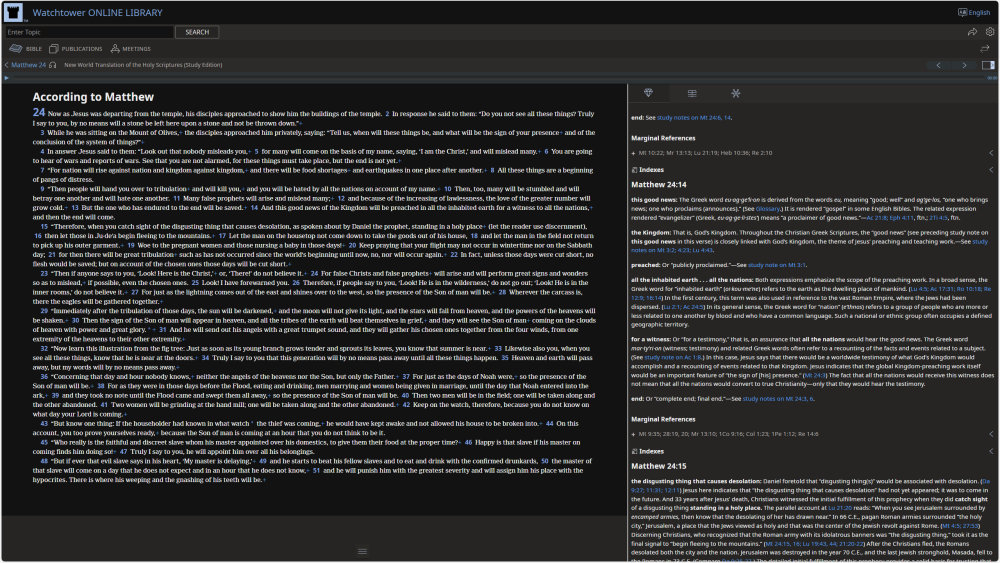
Task: Click the audio time readout
Action: [992, 78]
